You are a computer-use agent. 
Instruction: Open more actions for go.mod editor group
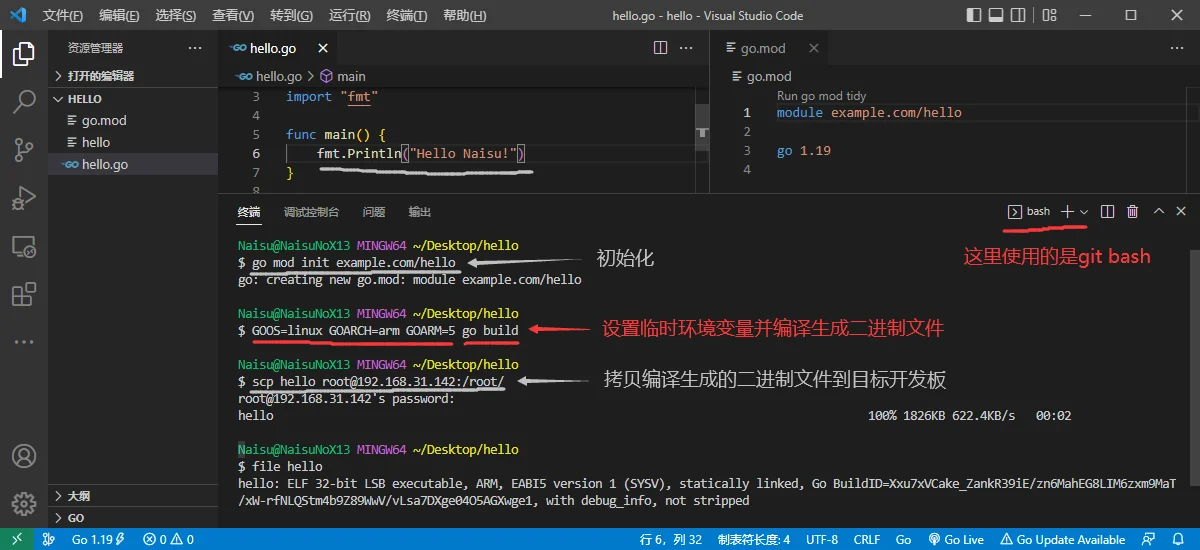[1178, 47]
